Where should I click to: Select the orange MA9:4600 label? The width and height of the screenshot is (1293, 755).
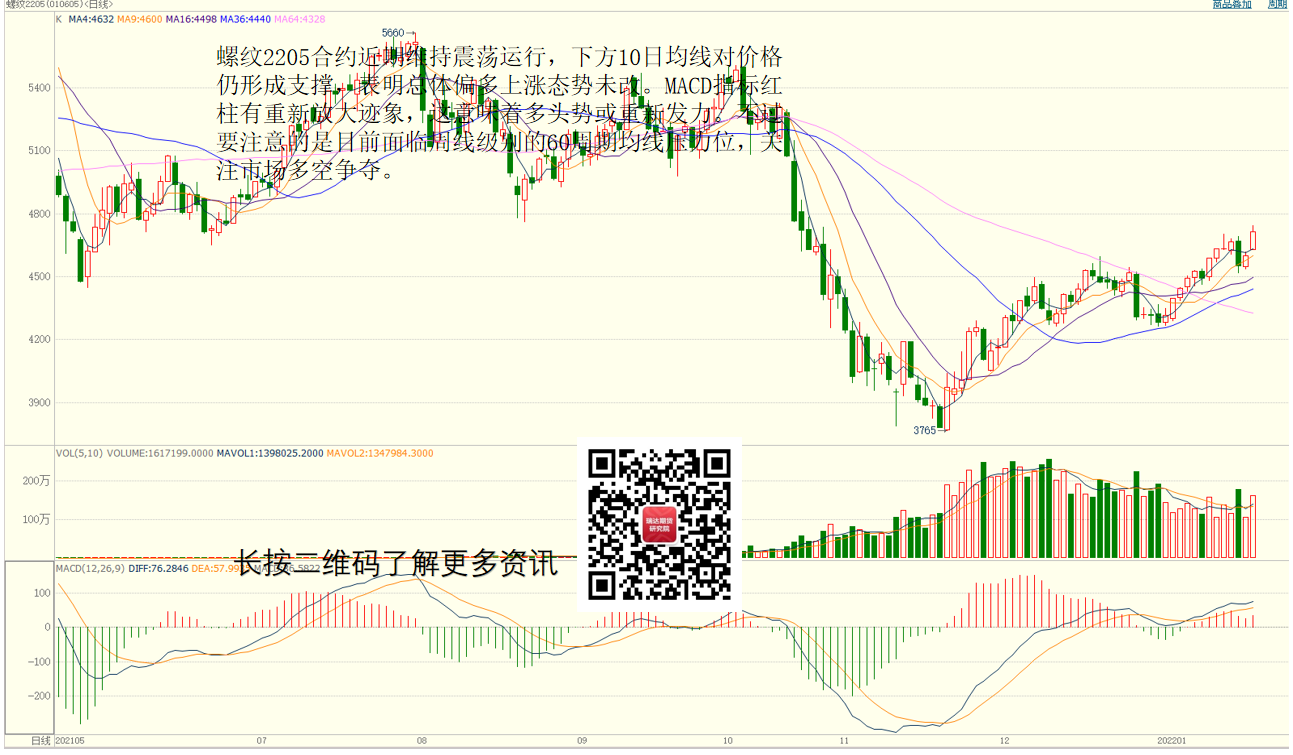pyautogui.click(x=139, y=19)
